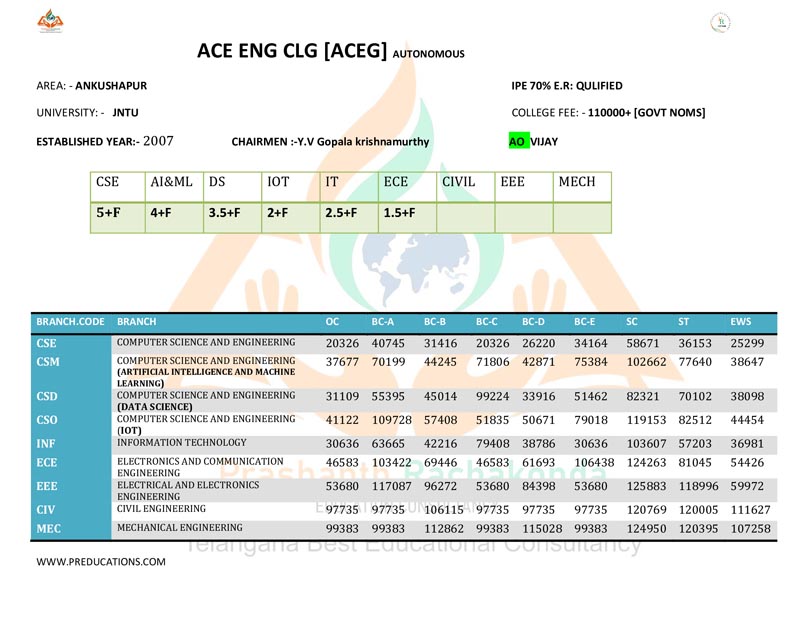Click the JNTU university value

[126, 113]
